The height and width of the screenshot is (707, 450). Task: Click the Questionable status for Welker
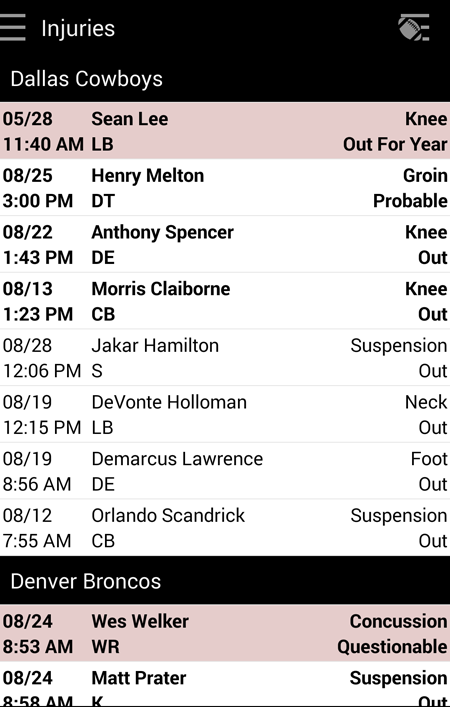(392, 647)
